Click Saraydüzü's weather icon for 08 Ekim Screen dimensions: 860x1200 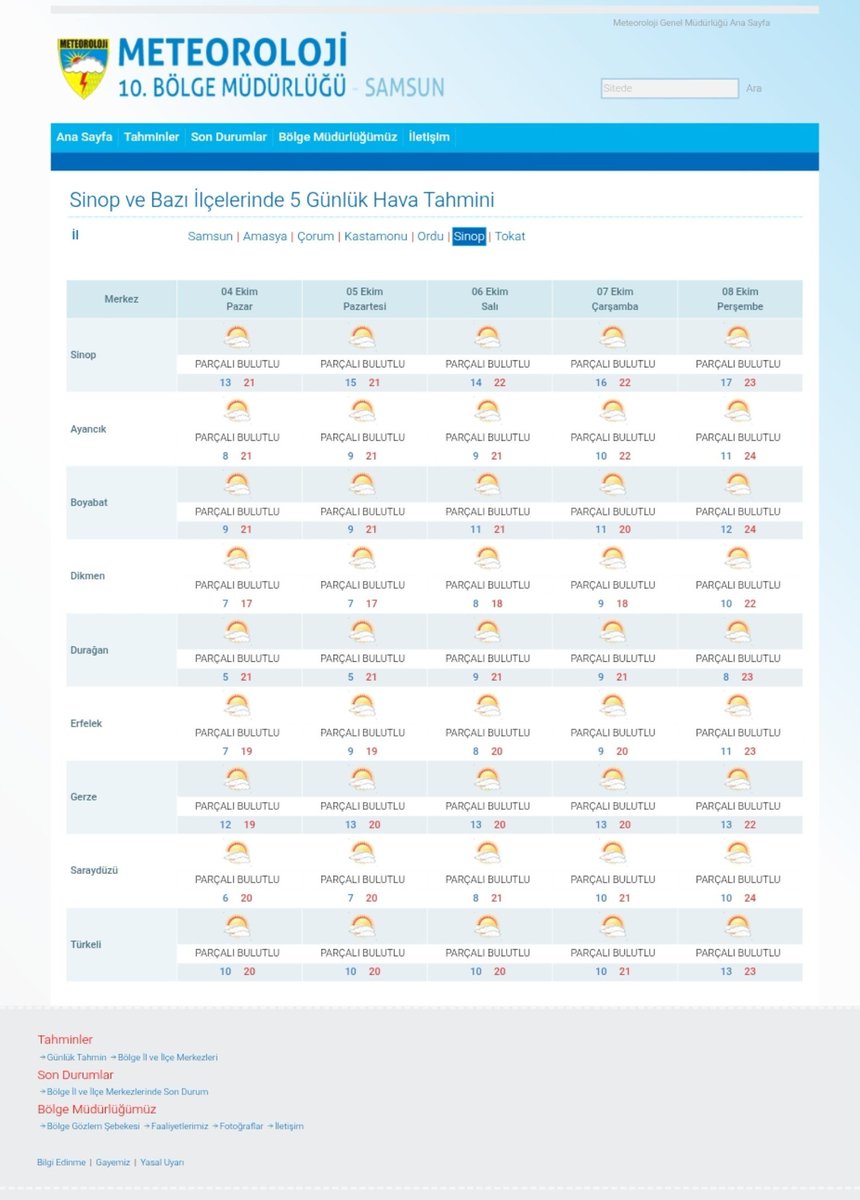click(x=738, y=853)
